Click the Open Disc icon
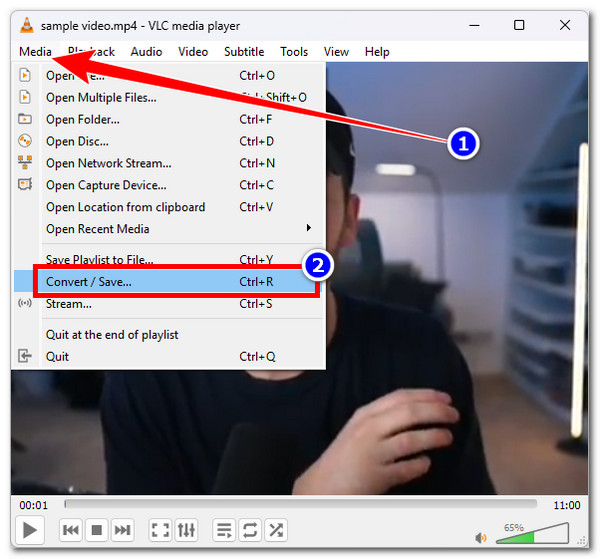 tap(25, 141)
